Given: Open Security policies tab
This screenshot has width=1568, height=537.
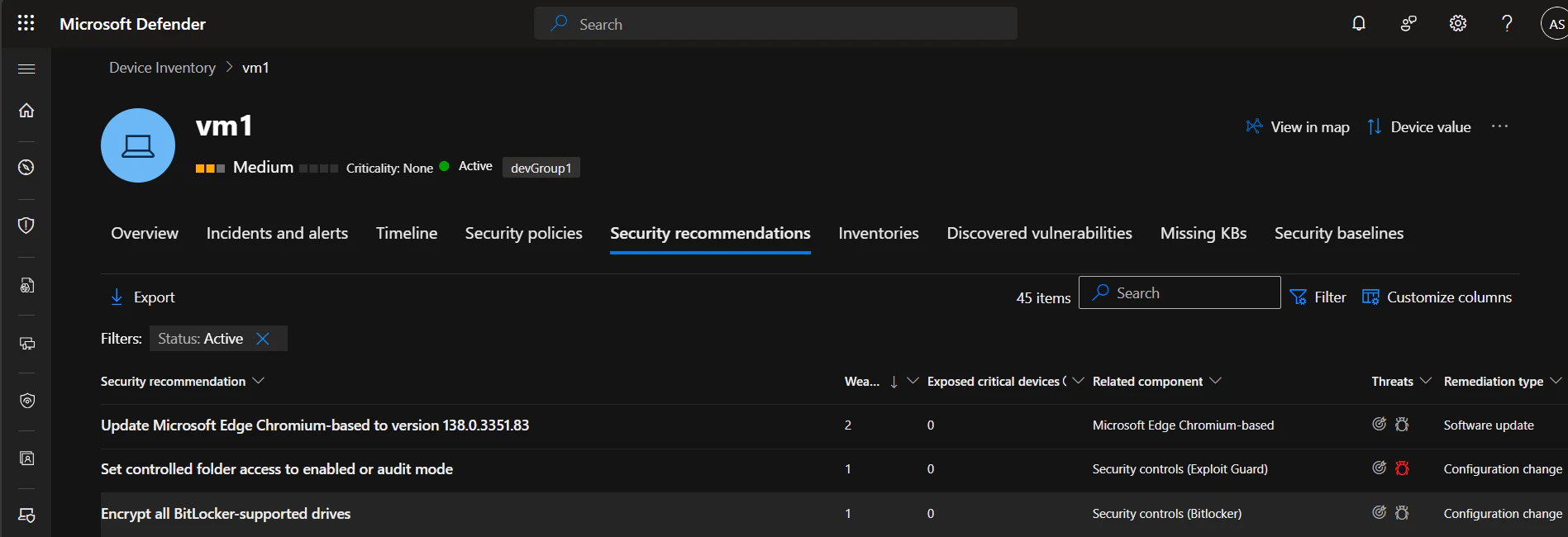Looking at the screenshot, I should coord(523,233).
